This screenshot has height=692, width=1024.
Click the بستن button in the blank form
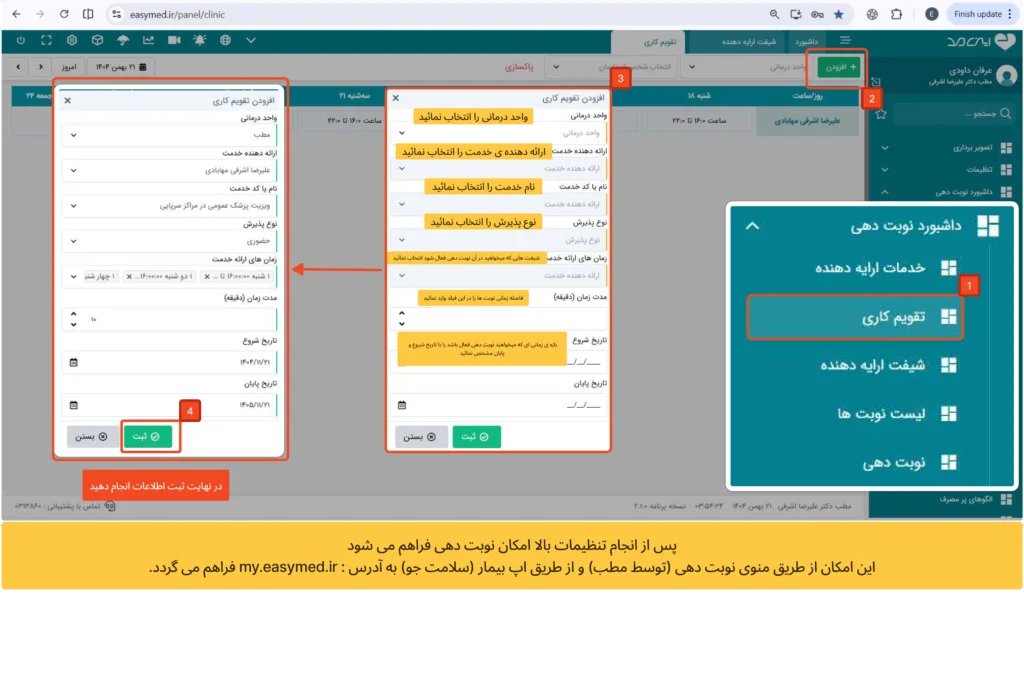[x=421, y=436]
